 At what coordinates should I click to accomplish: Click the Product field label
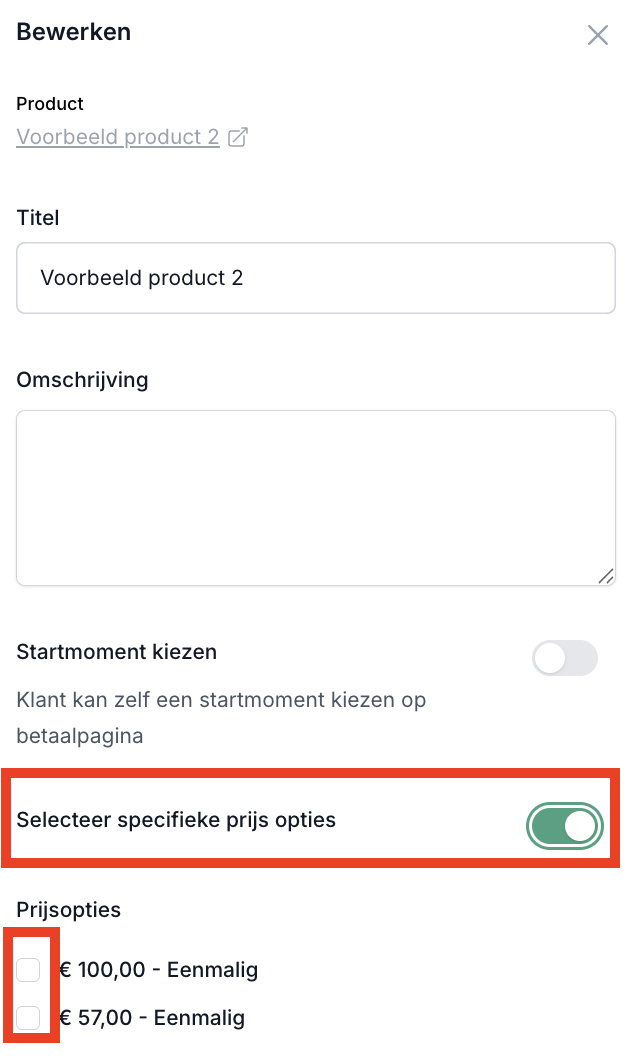[50, 103]
